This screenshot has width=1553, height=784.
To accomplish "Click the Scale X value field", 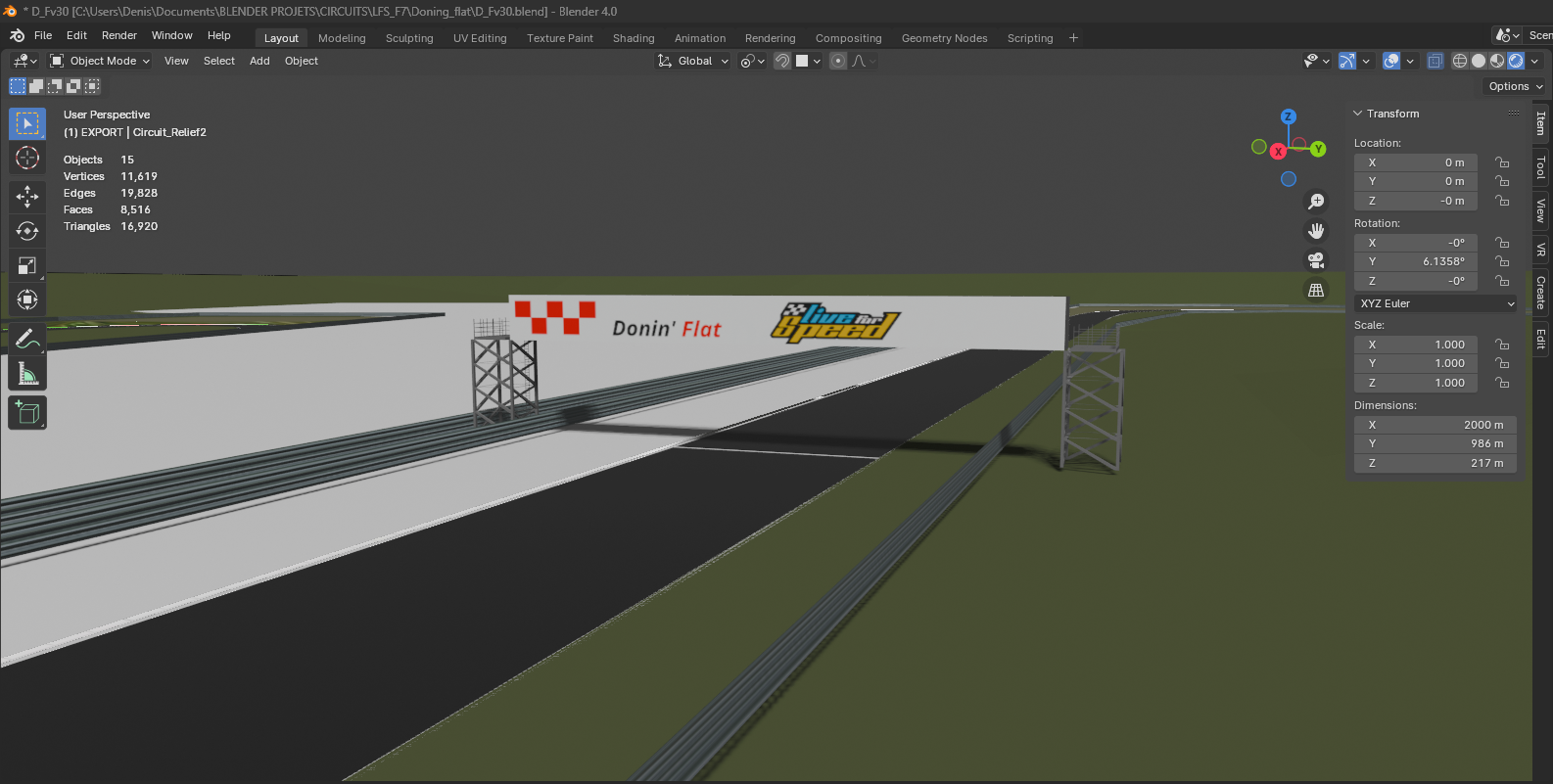I will click(1416, 345).
